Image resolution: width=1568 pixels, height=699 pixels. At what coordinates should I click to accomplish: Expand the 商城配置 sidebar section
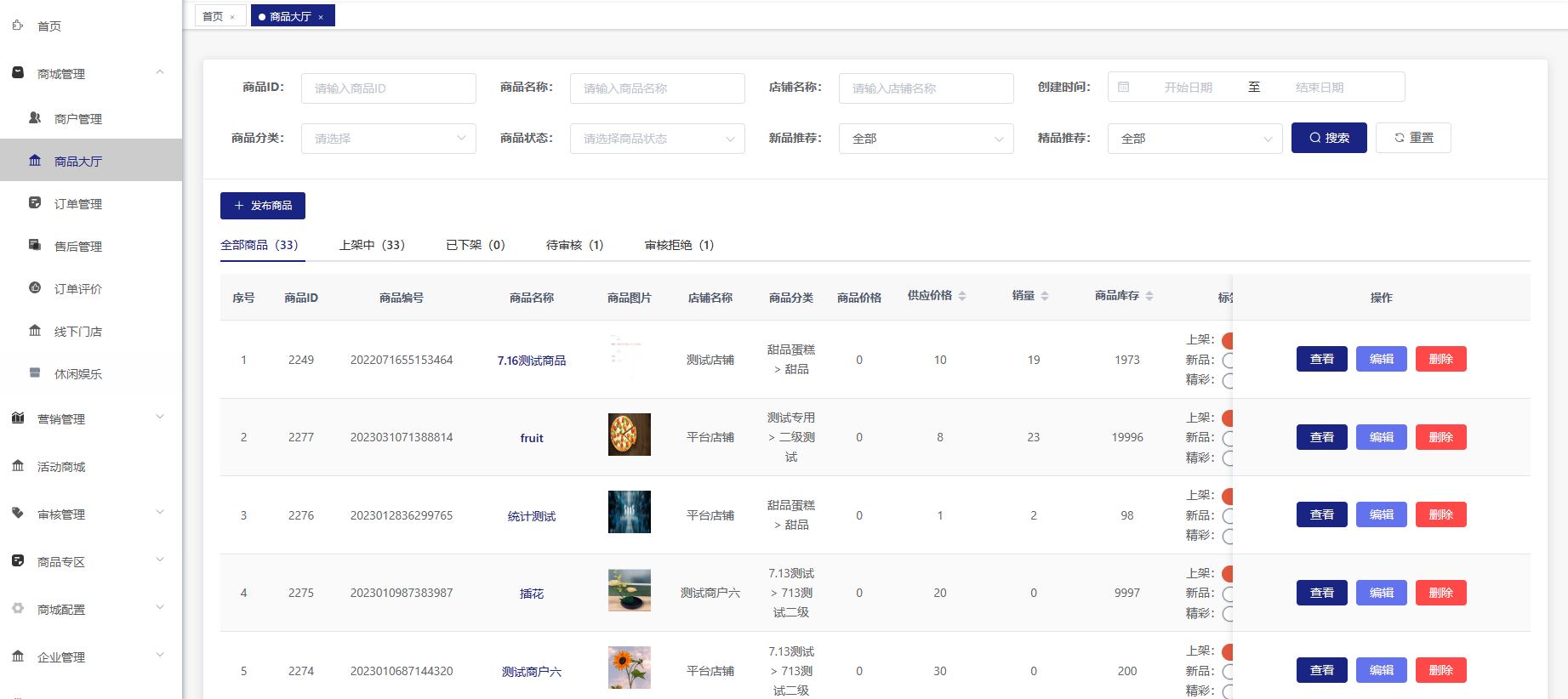click(160, 607)
